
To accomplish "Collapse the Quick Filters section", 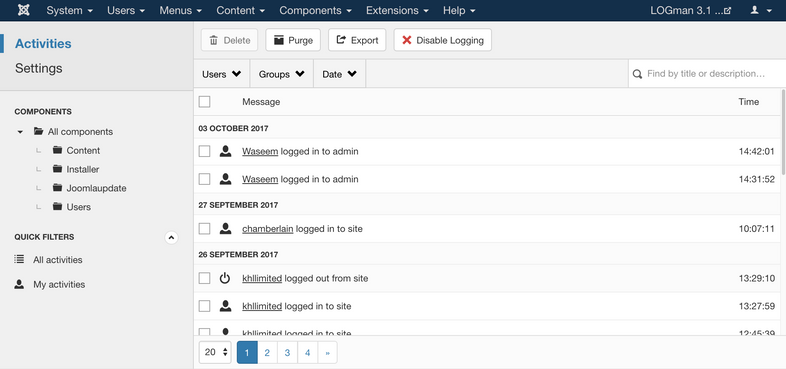I will pos(171,237).
